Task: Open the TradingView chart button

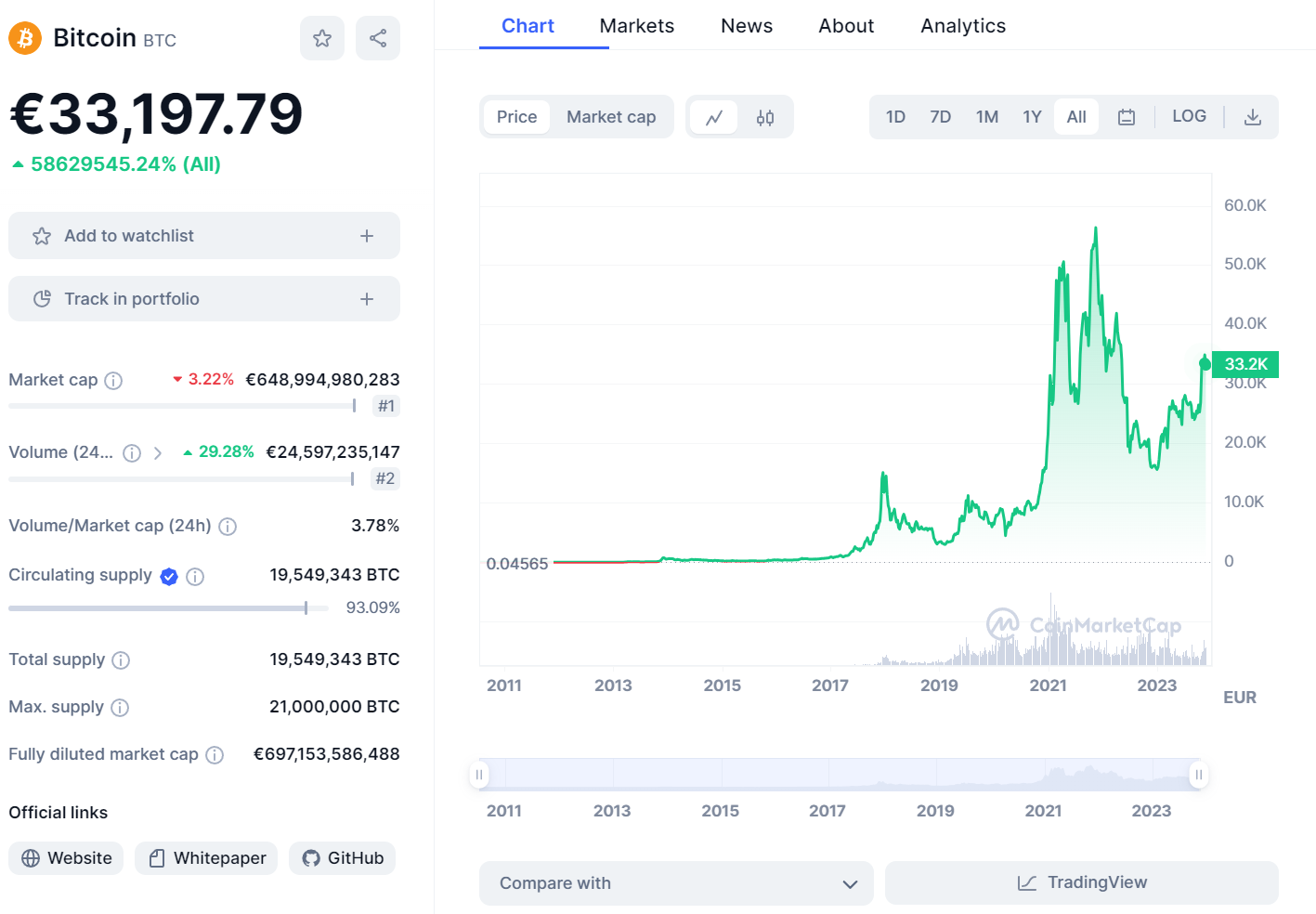Action: [1082, 882]
